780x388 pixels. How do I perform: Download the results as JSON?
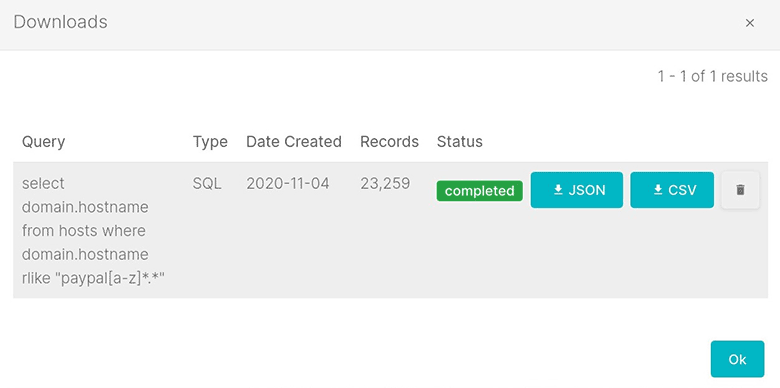(x=577, y=190)
